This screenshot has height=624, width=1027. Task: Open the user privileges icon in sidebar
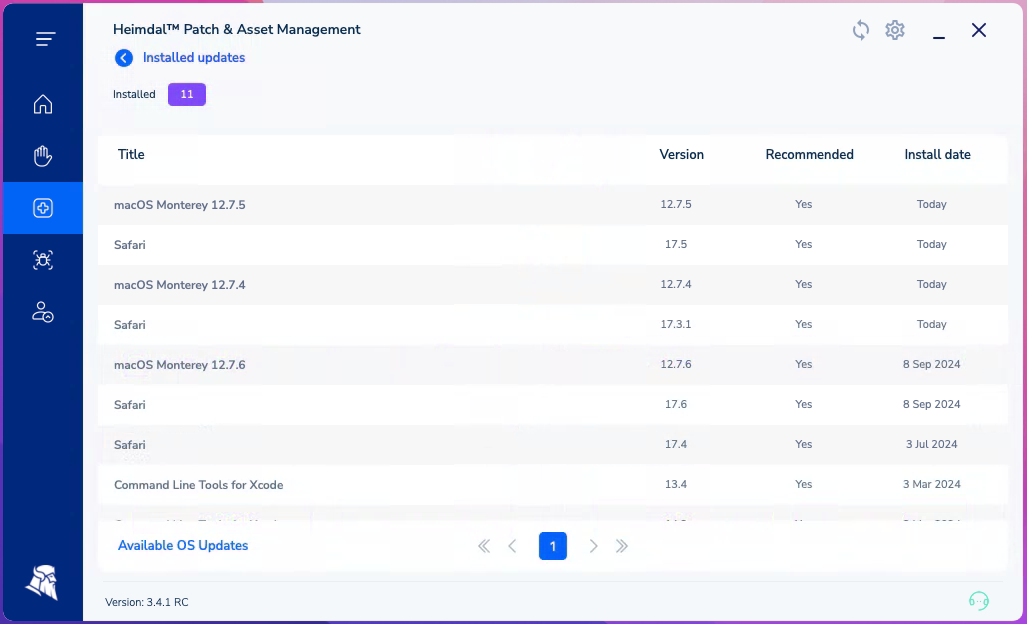43,312
